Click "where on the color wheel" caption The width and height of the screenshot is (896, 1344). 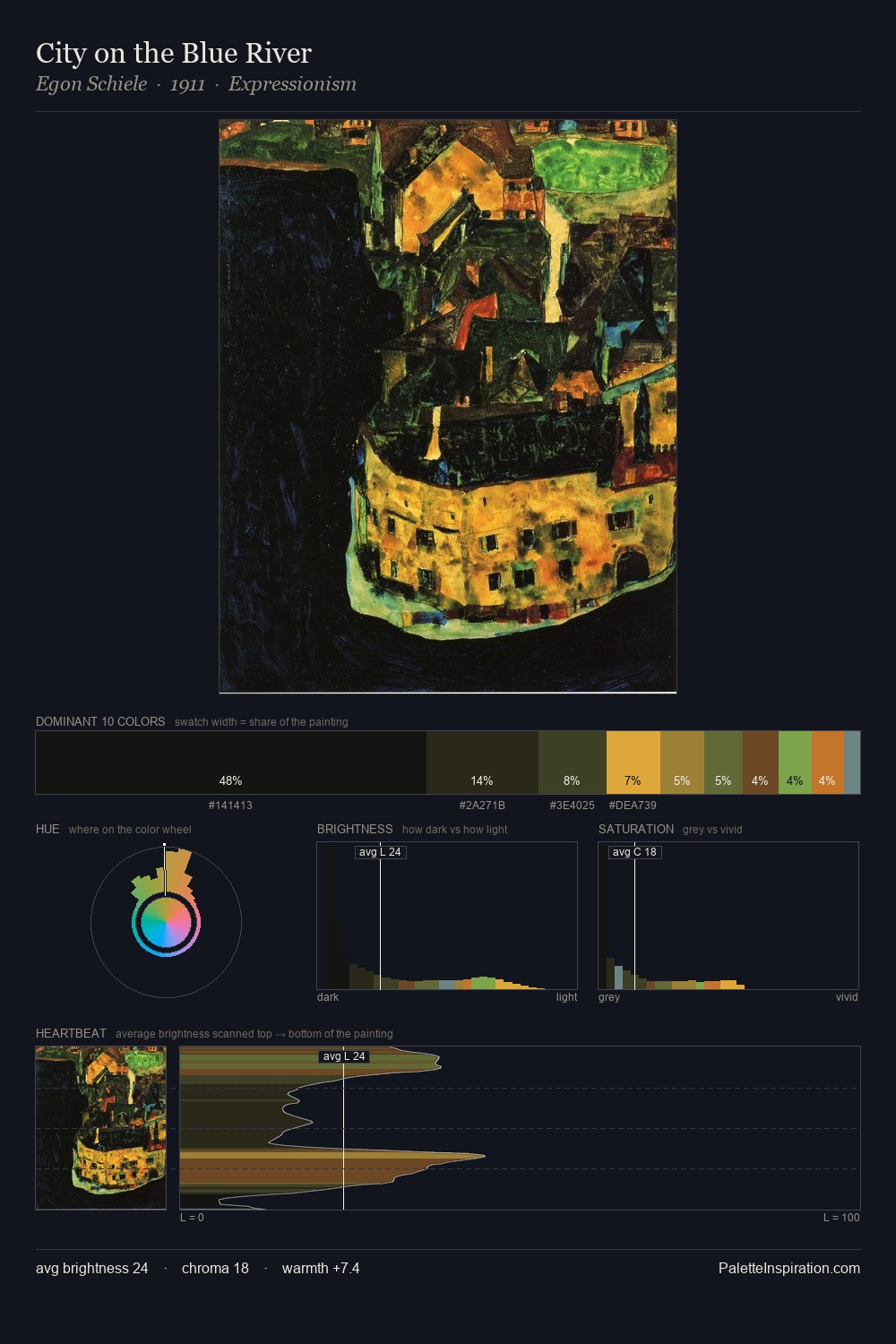pyautogui.click(x=130, y=830)
